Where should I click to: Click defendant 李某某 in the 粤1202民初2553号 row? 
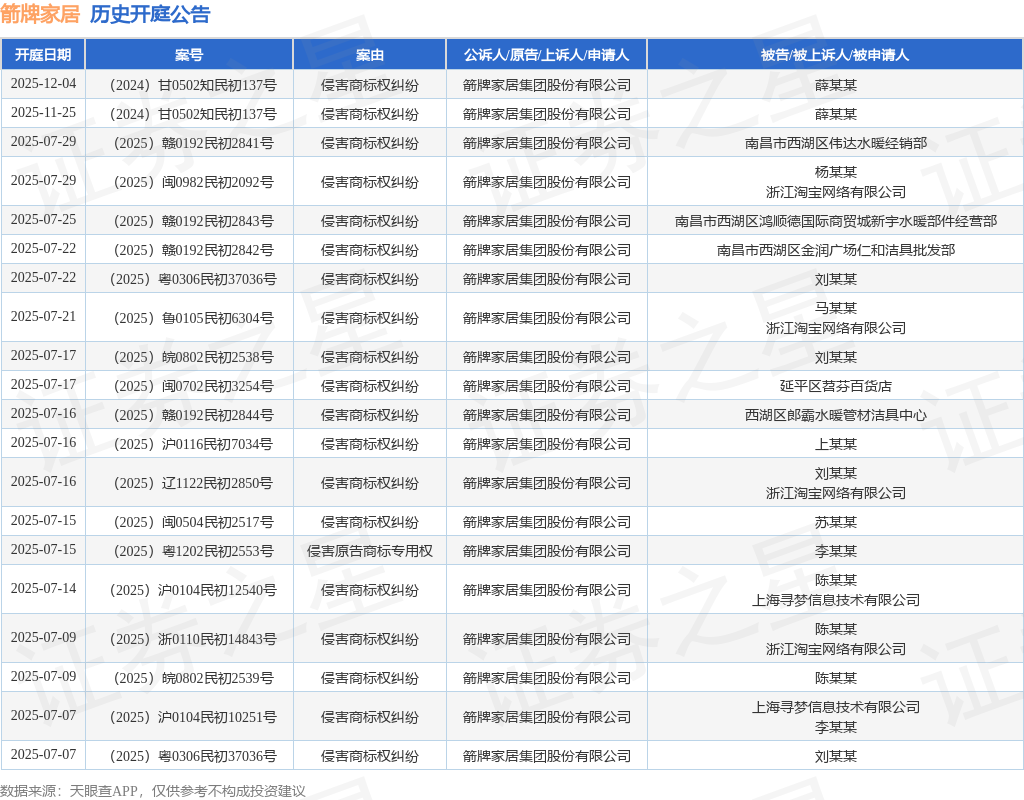(835, 551)
